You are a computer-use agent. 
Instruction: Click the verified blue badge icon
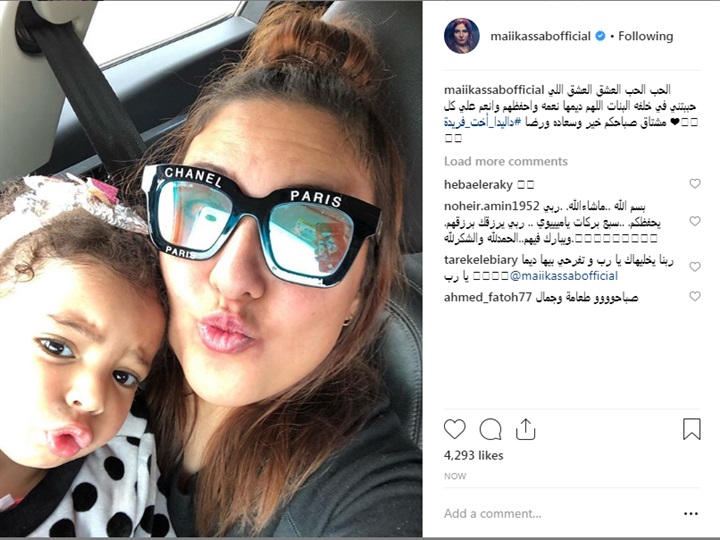[600, 36]
